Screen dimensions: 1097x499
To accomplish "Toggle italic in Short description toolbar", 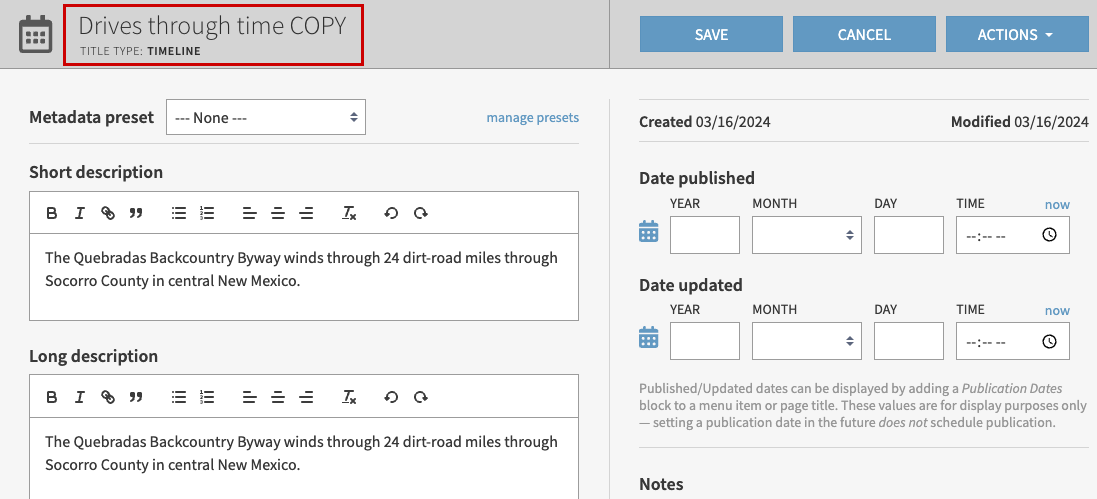I will [80, 213].
